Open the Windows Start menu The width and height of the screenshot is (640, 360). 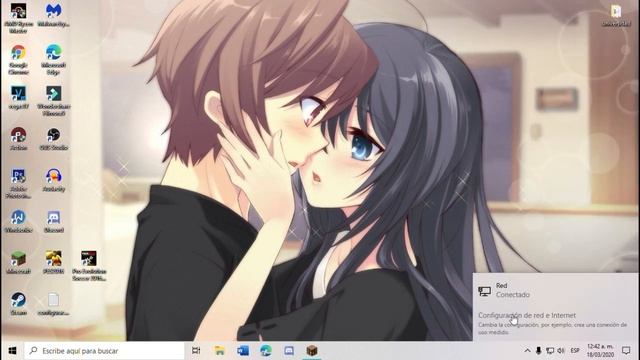(12, 351)
